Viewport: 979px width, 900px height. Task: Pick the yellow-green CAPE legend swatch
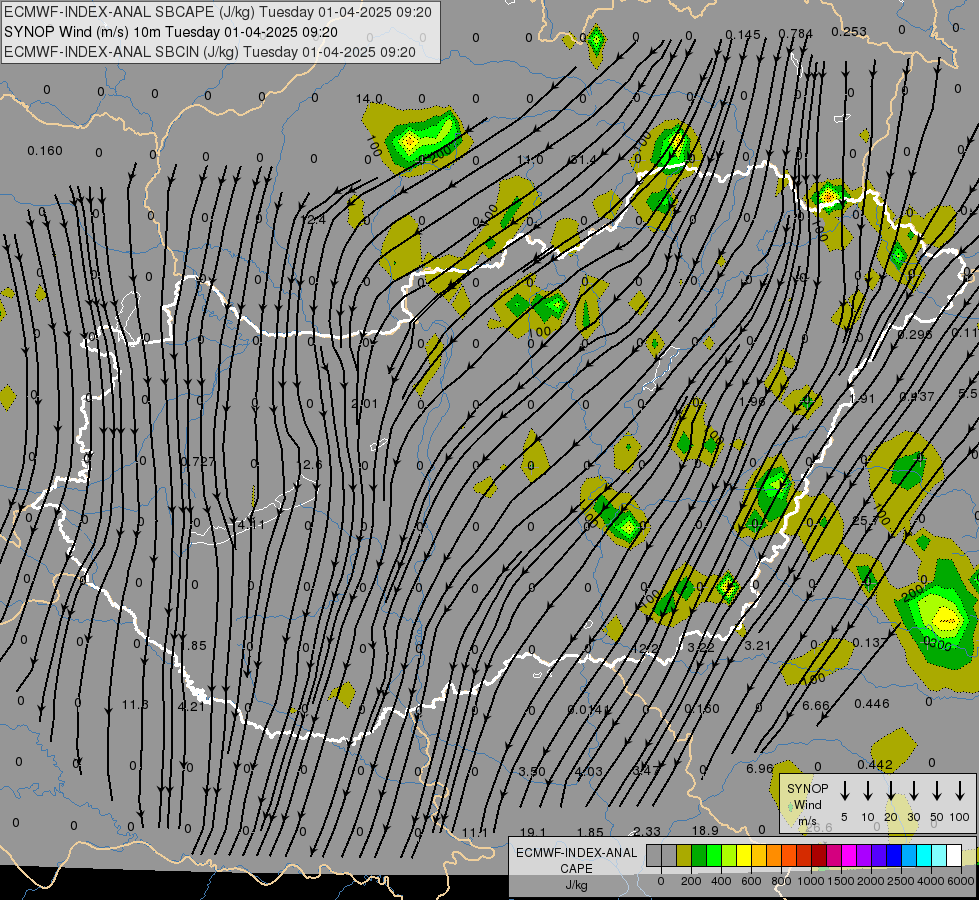[729, 856]
